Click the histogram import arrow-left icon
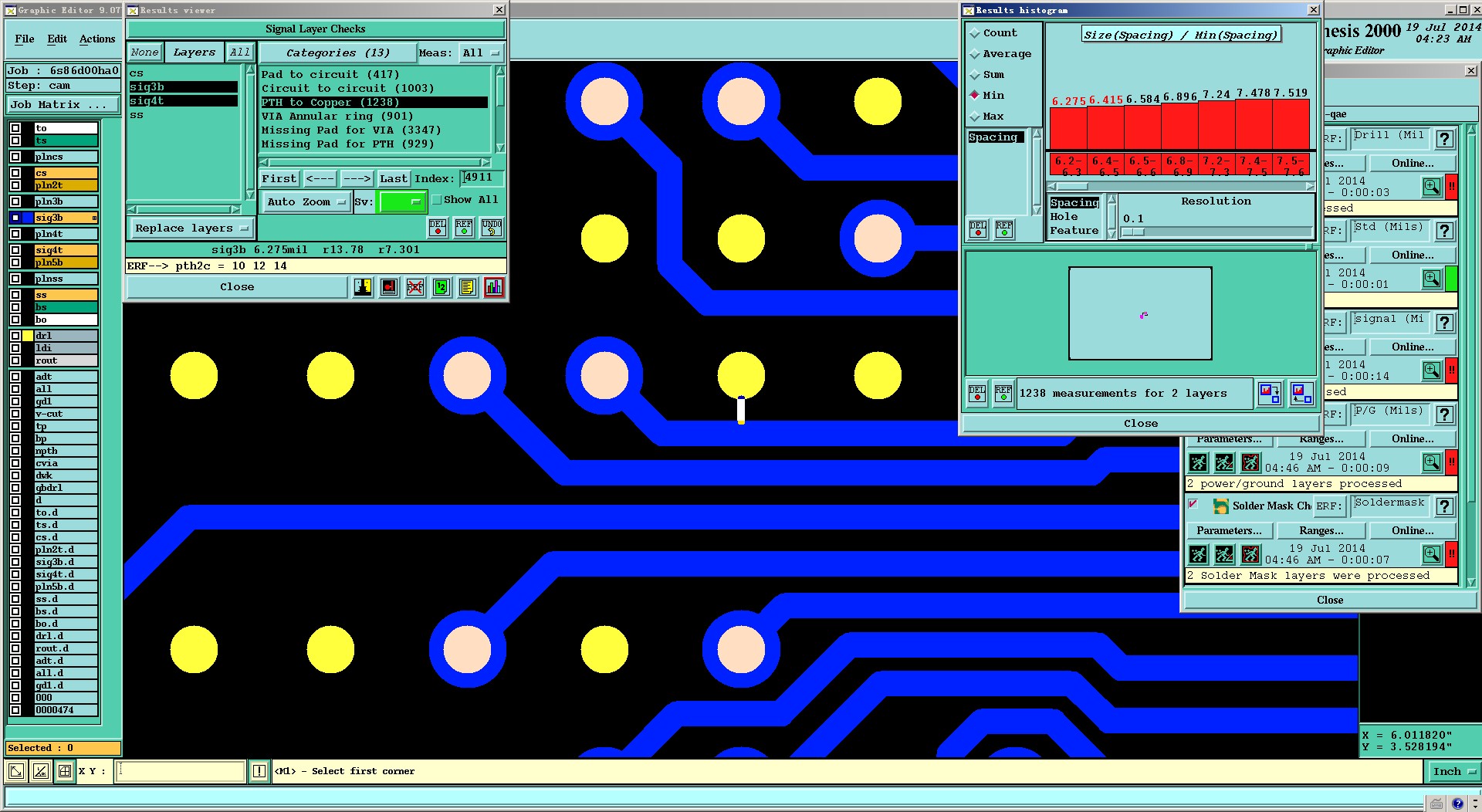1482x812 pixels. tap(1301, 394)
